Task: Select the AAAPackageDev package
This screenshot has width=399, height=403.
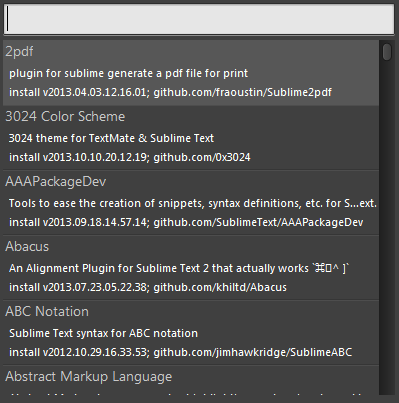Action: click(56, 182)
